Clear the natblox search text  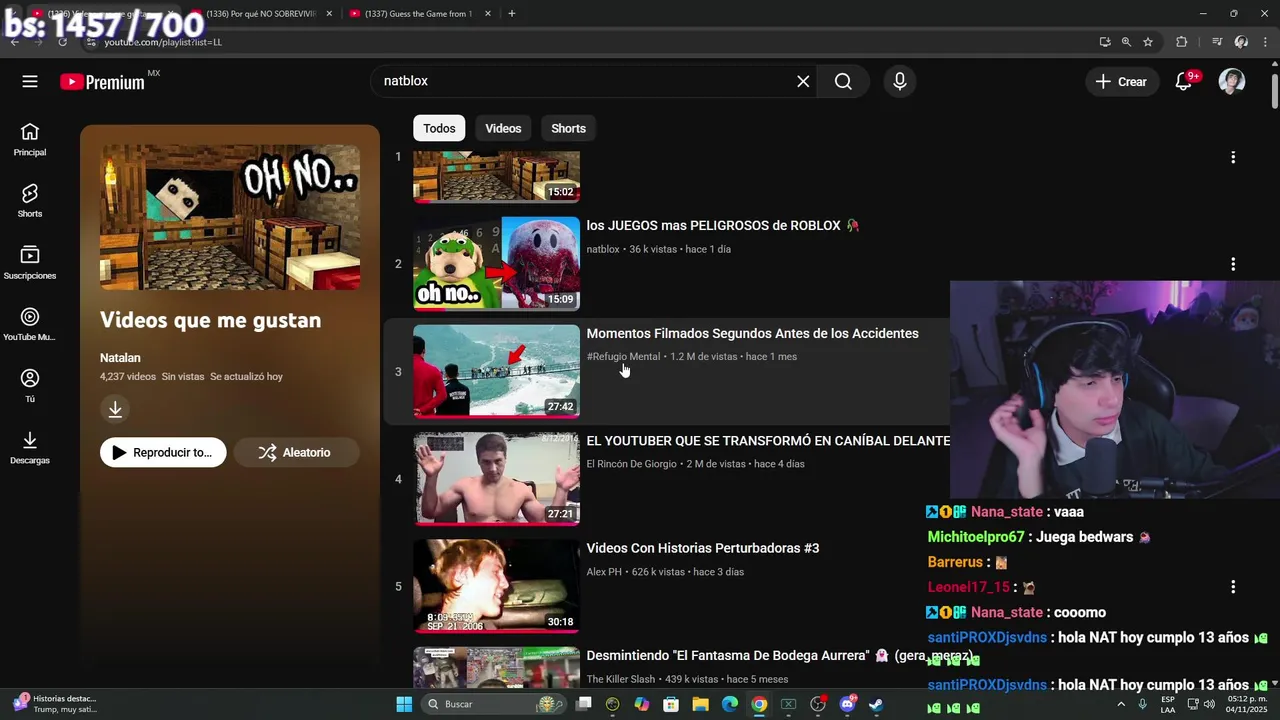803,81
